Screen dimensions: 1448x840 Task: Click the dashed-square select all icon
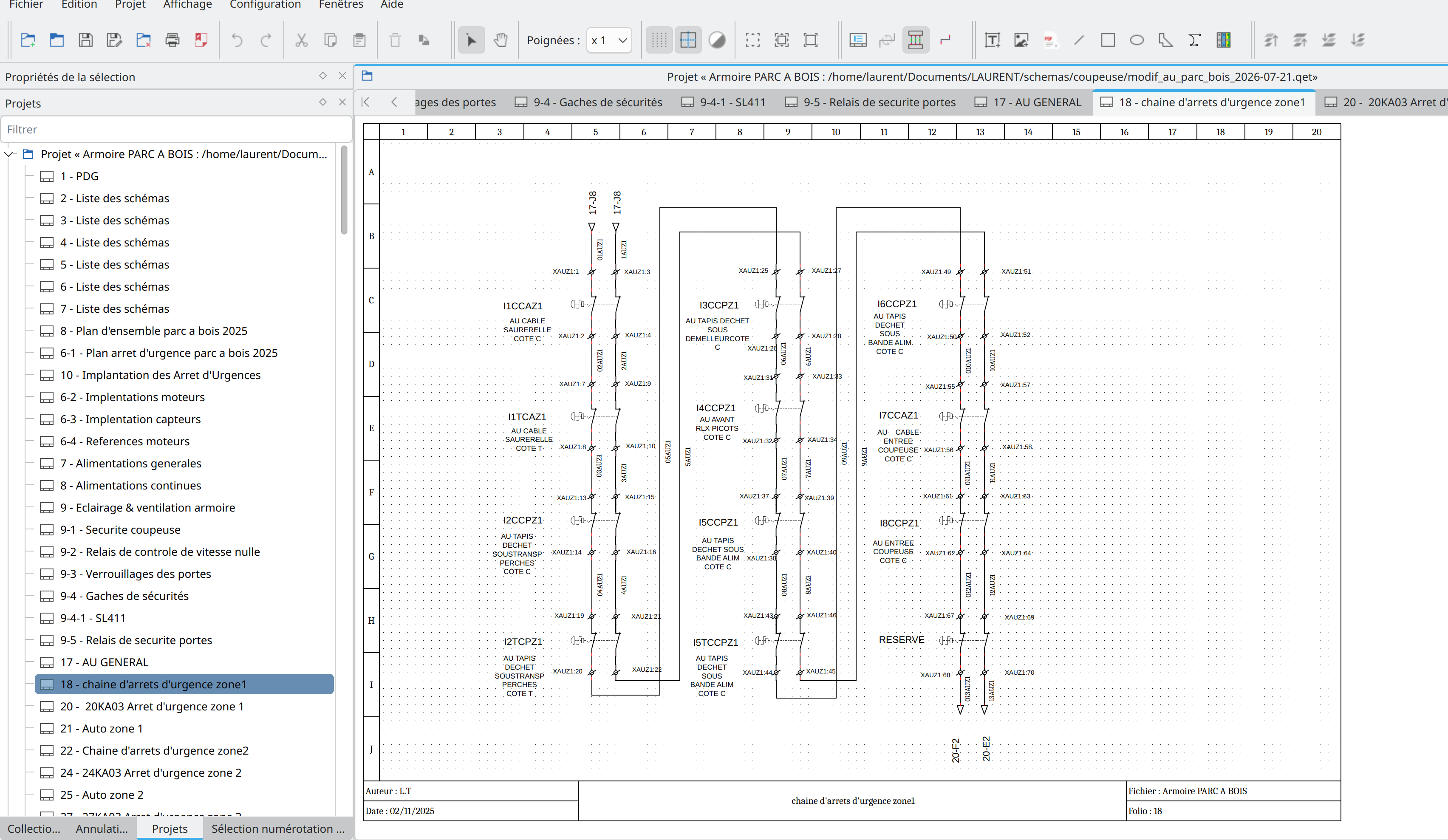[753, 40]
